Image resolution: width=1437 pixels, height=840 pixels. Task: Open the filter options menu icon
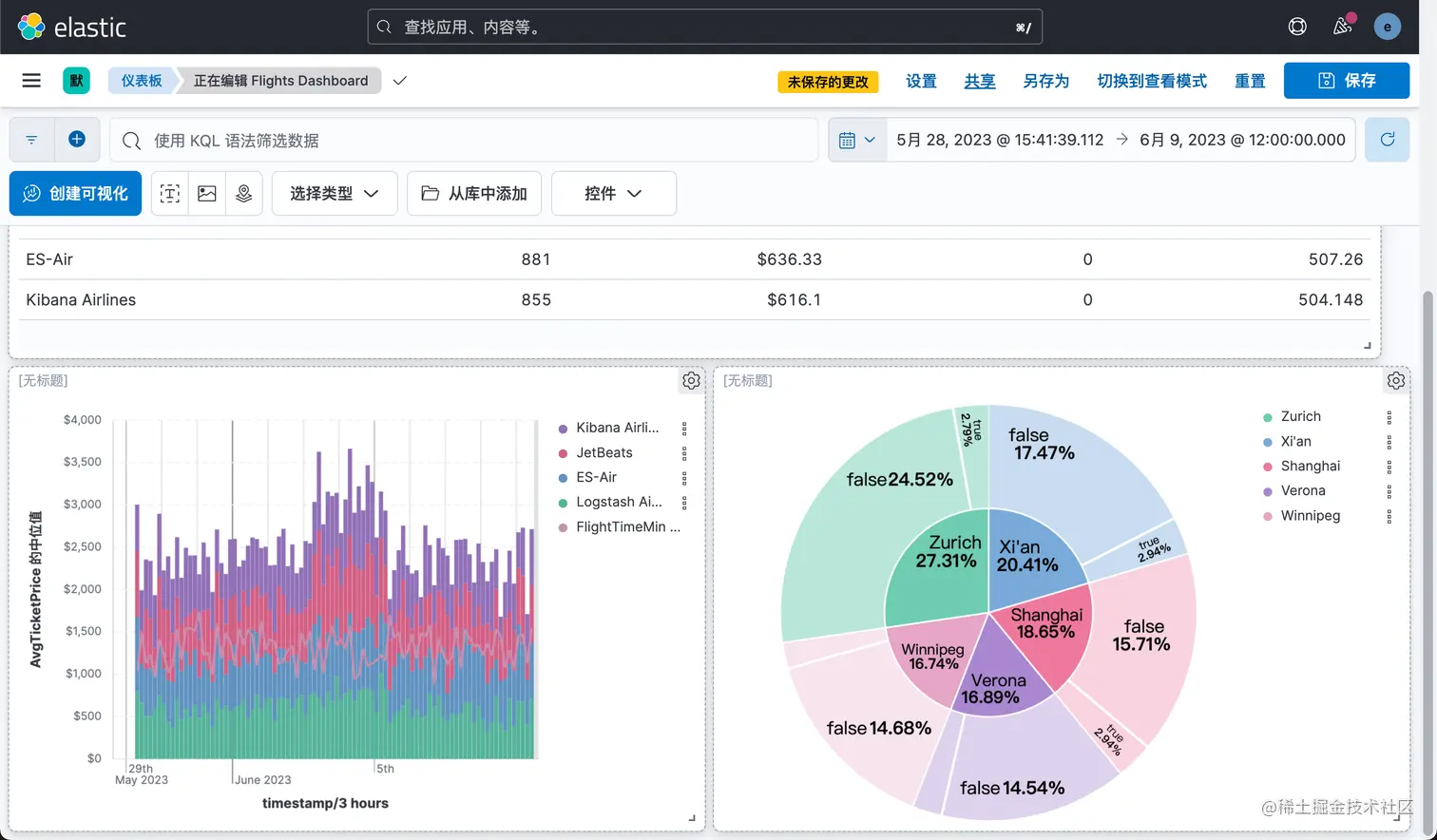[x=31, y=140]
